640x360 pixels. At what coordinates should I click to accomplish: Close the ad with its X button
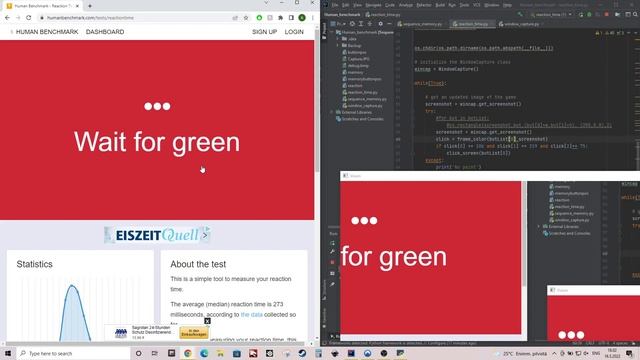coord(207,321)
